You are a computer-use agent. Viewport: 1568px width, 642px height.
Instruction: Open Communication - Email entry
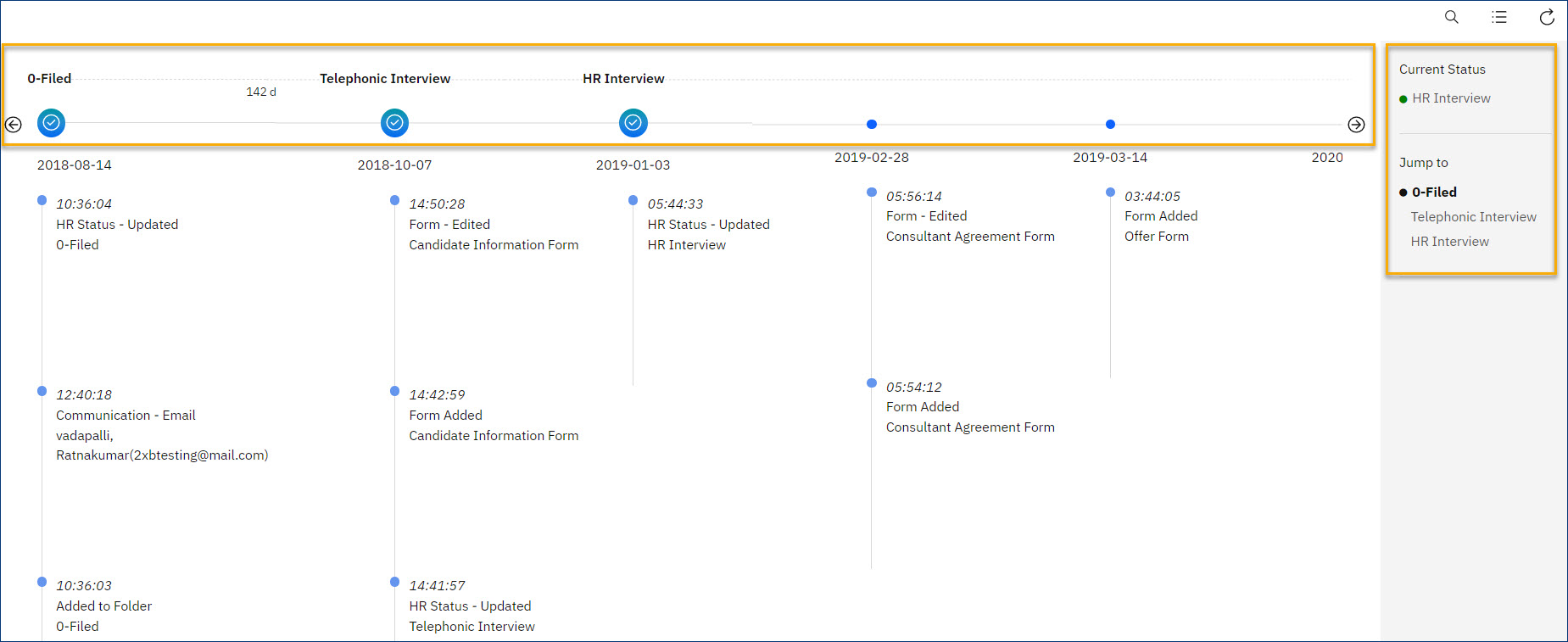[126, 416]
